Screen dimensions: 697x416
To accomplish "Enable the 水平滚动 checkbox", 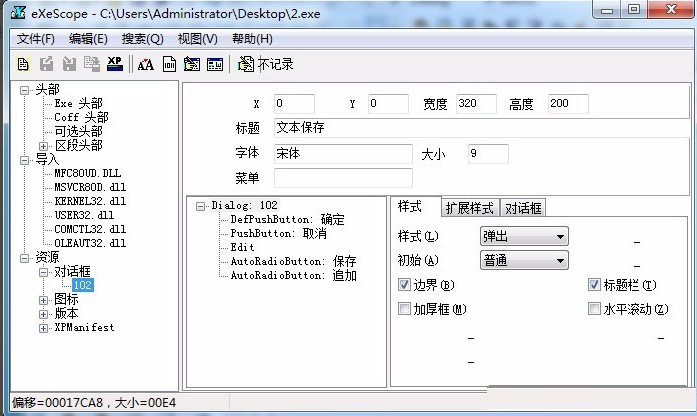I will click(595, 309).
